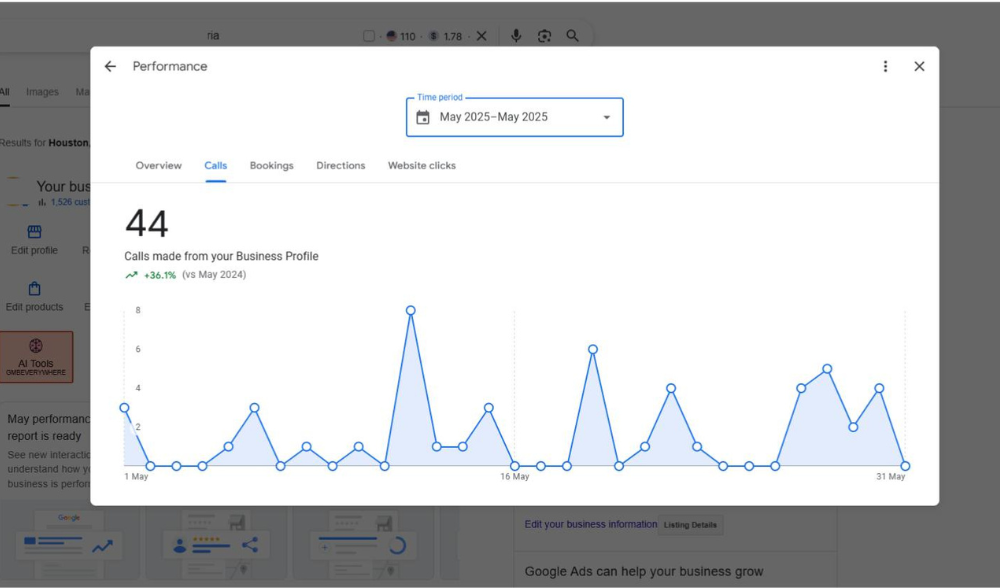This screenshot has width=1000, height=588.
Task: Expand the Time period dropdown arrow
Action: (606, 118)
